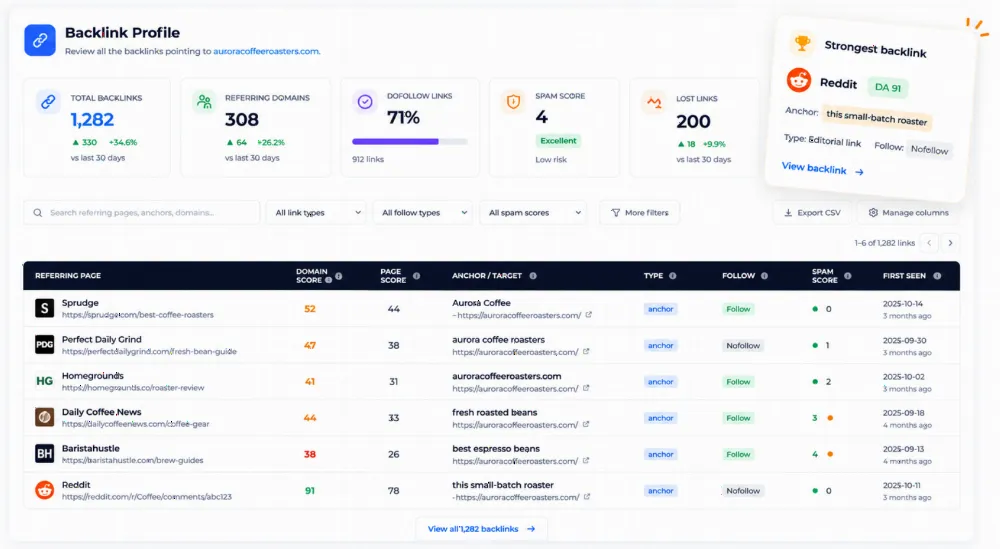
Task: Click the Page Score info icon
Action: coord(416,276)
